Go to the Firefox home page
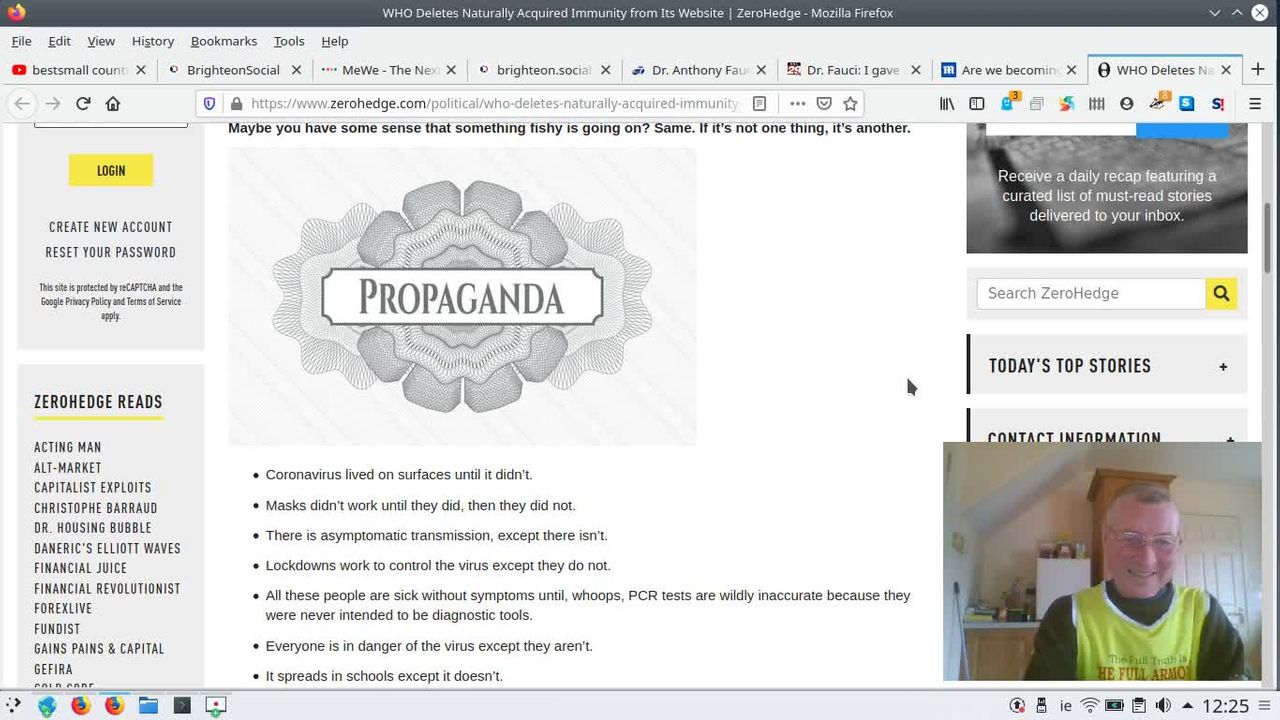The width and height of the screenshot is (1280, 720). (x=113, y=103)
